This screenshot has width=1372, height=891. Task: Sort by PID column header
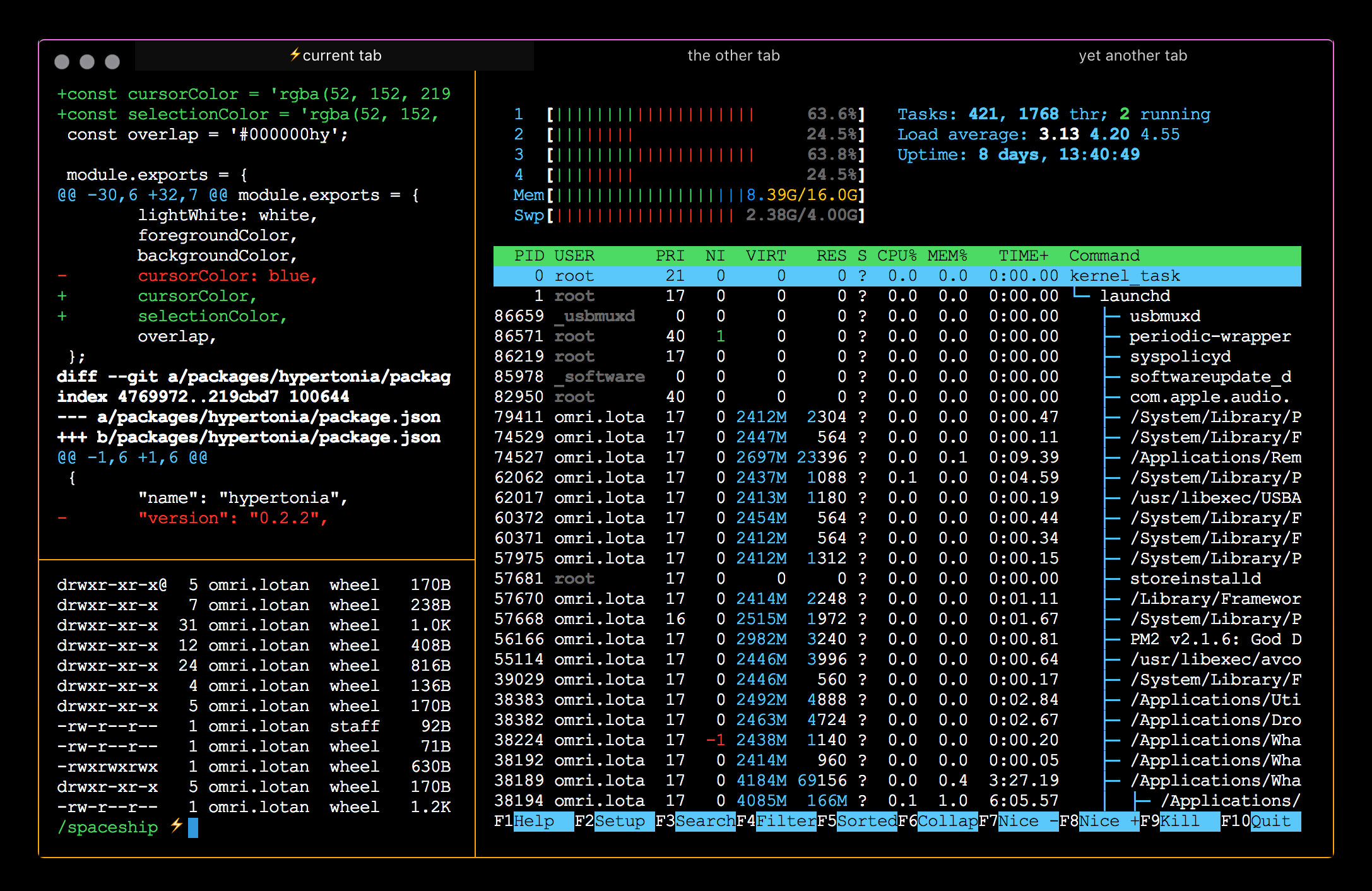coord(529,256)
